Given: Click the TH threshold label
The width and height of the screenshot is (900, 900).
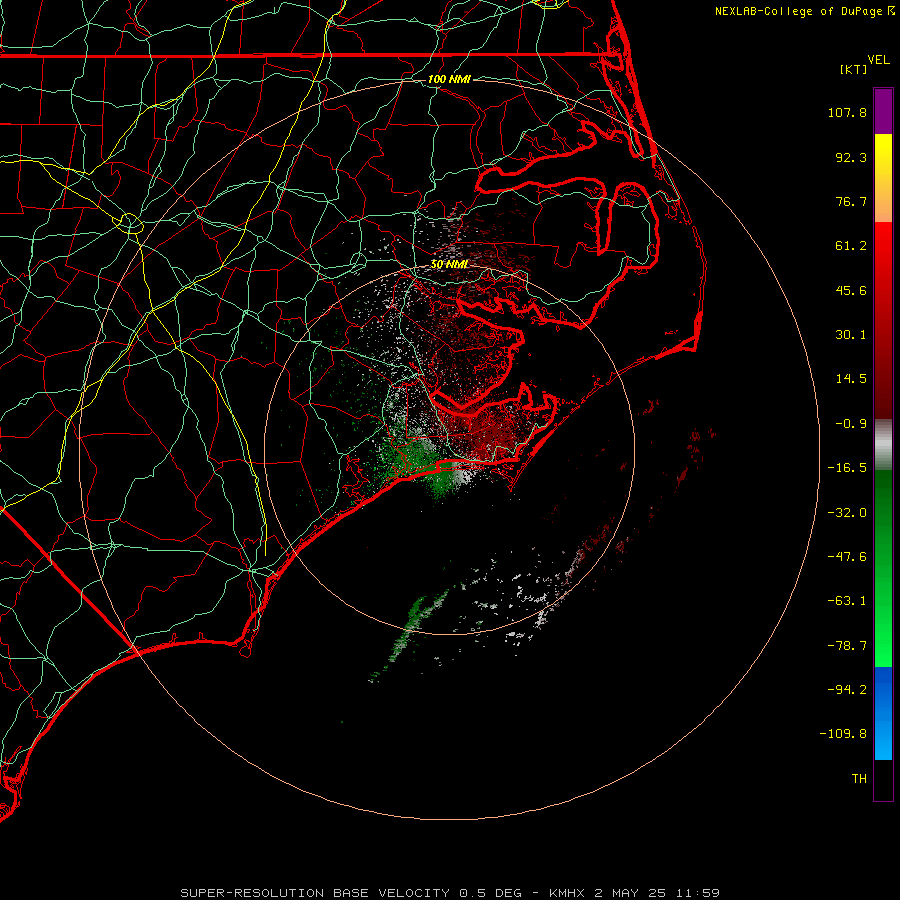Looking at the screenshot, I should pyautogui.click(x=859, y=779).
